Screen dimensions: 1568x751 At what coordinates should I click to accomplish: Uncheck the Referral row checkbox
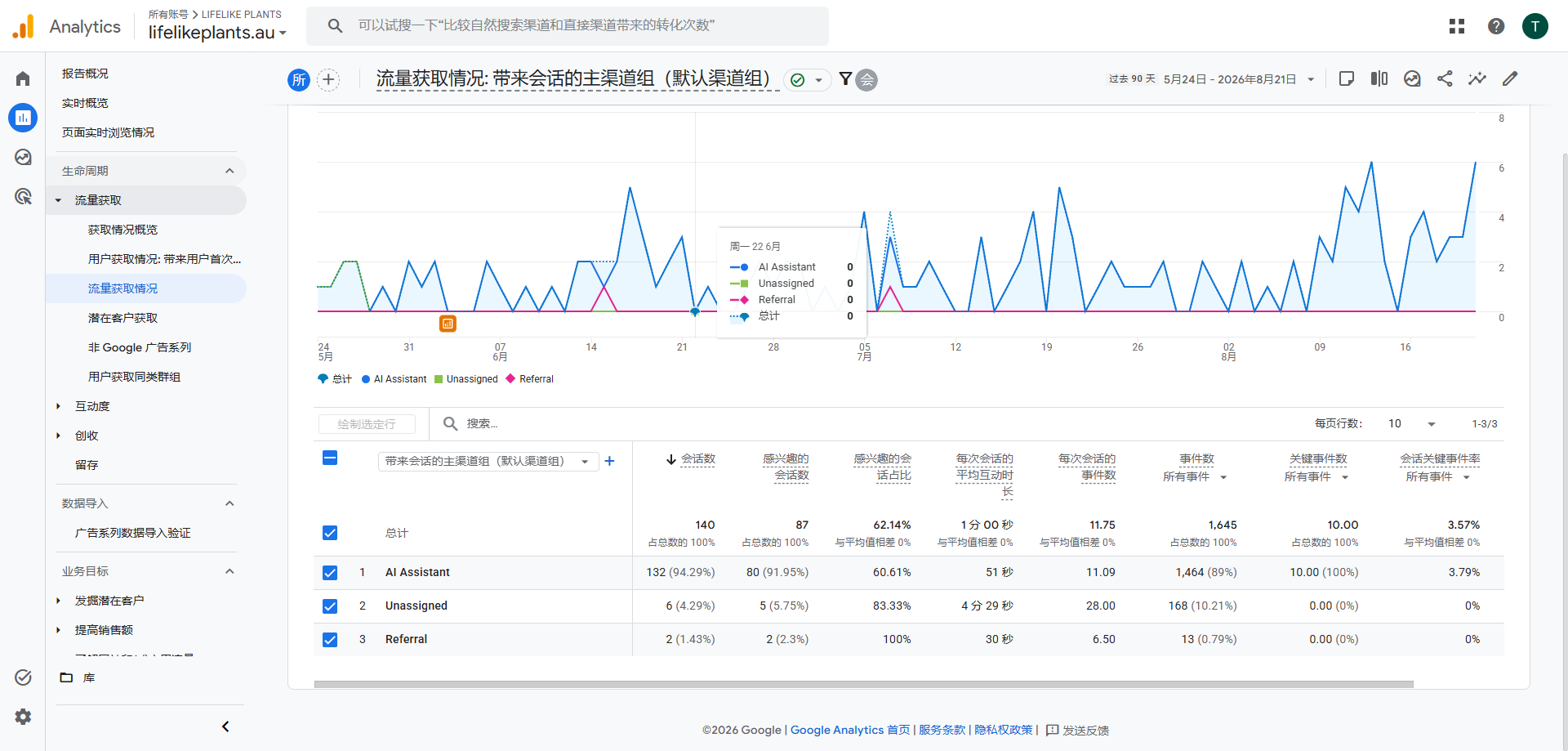click(330, 640)
